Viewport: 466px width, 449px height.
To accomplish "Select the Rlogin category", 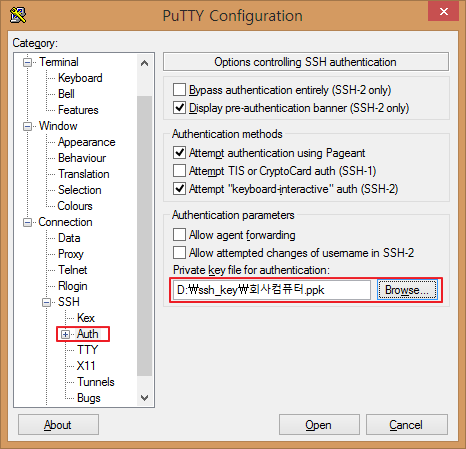I will pyautogui.click(x=72, y=286).
